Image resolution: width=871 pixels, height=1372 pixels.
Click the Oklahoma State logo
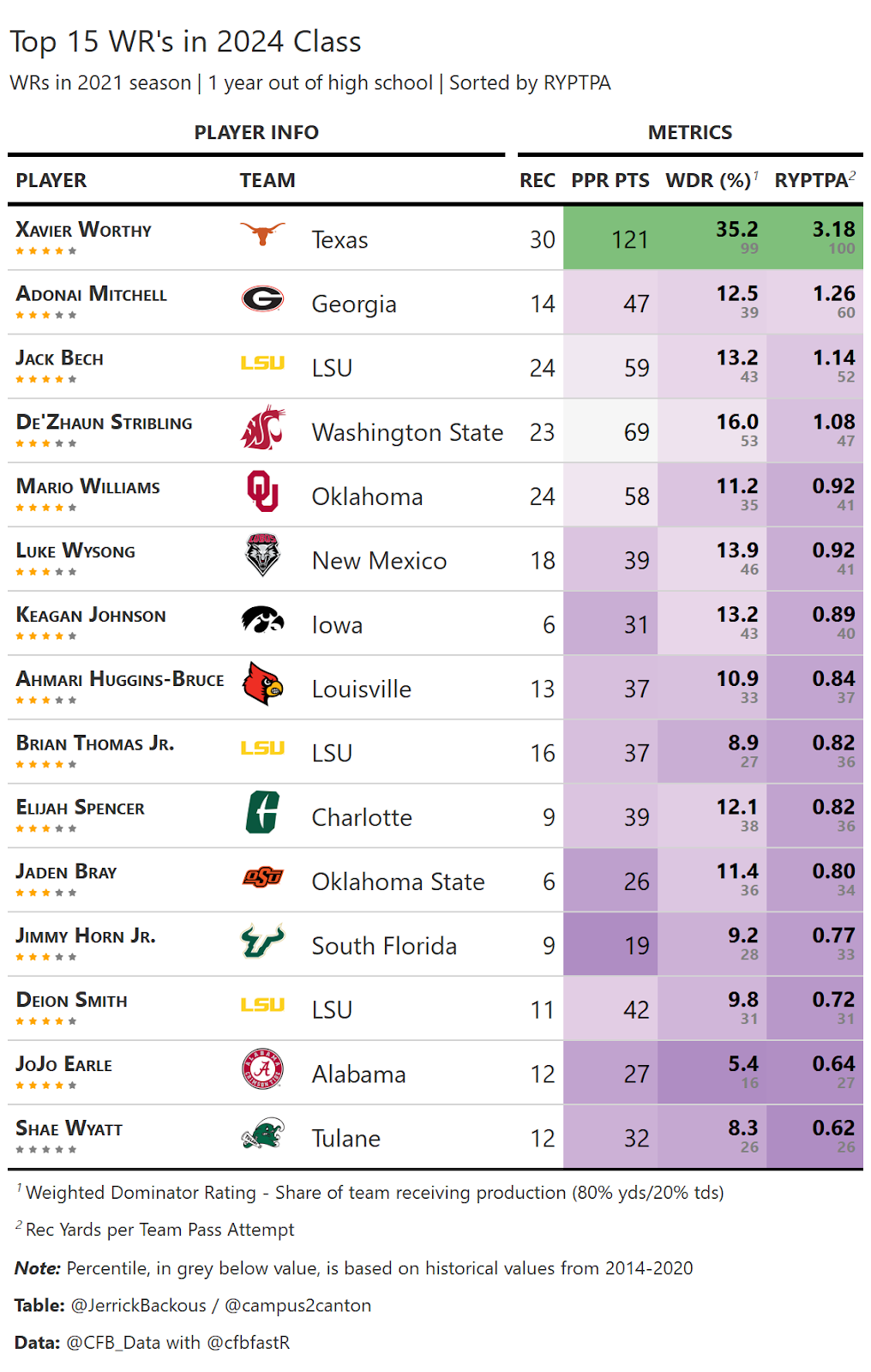click(x=262, y=877)
